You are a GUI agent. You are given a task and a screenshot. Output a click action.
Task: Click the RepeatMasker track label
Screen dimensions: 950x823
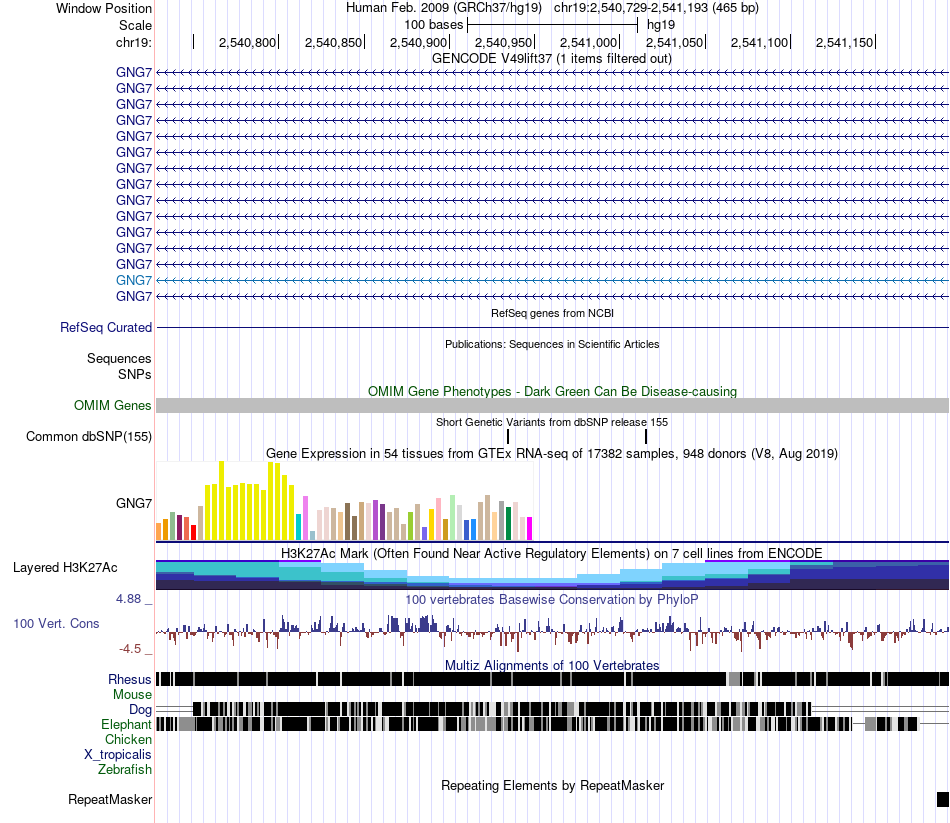pyautogui.click(x=110, y=799)
